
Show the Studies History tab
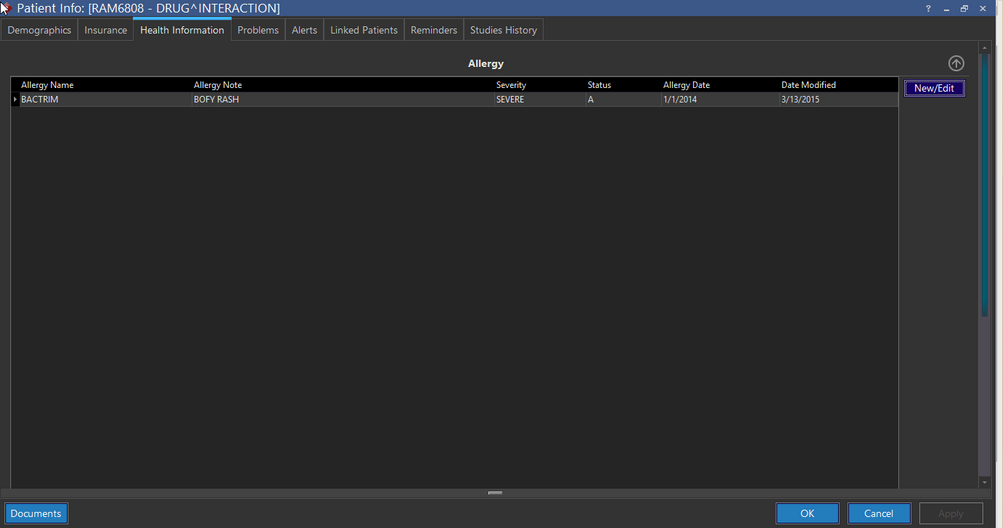tap(504, 30)
